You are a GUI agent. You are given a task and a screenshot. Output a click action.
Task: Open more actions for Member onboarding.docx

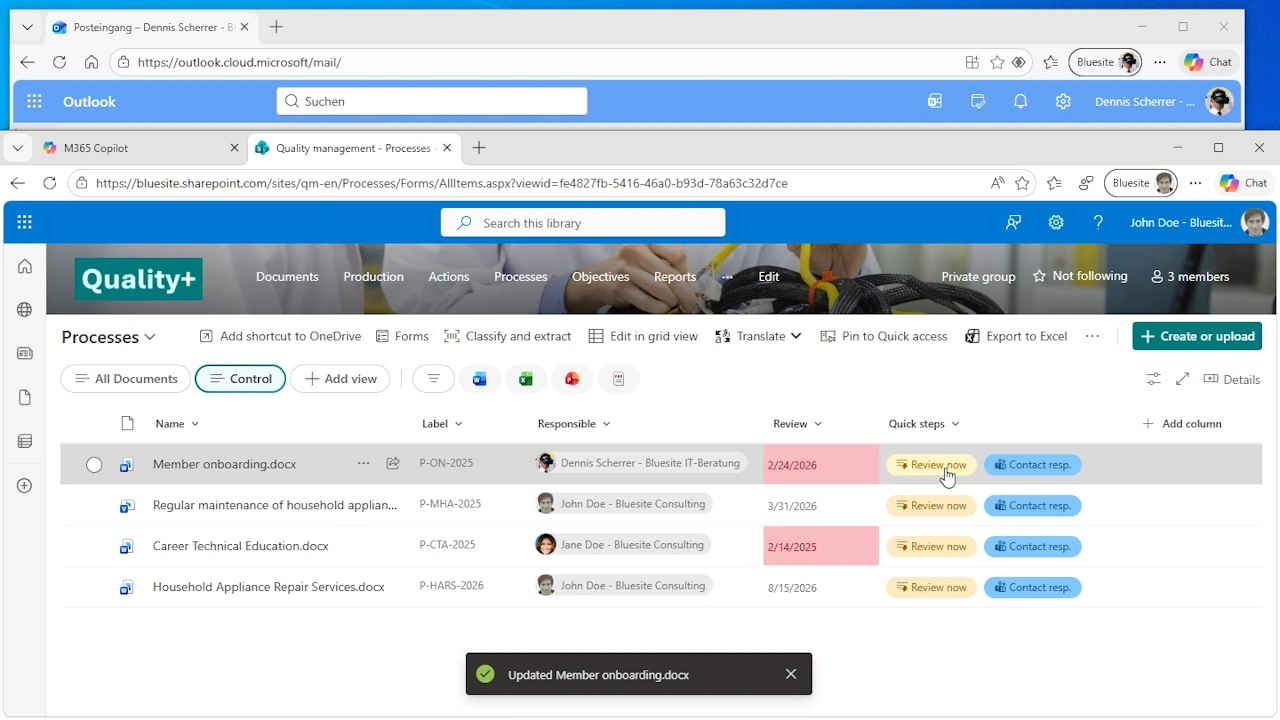363,463
